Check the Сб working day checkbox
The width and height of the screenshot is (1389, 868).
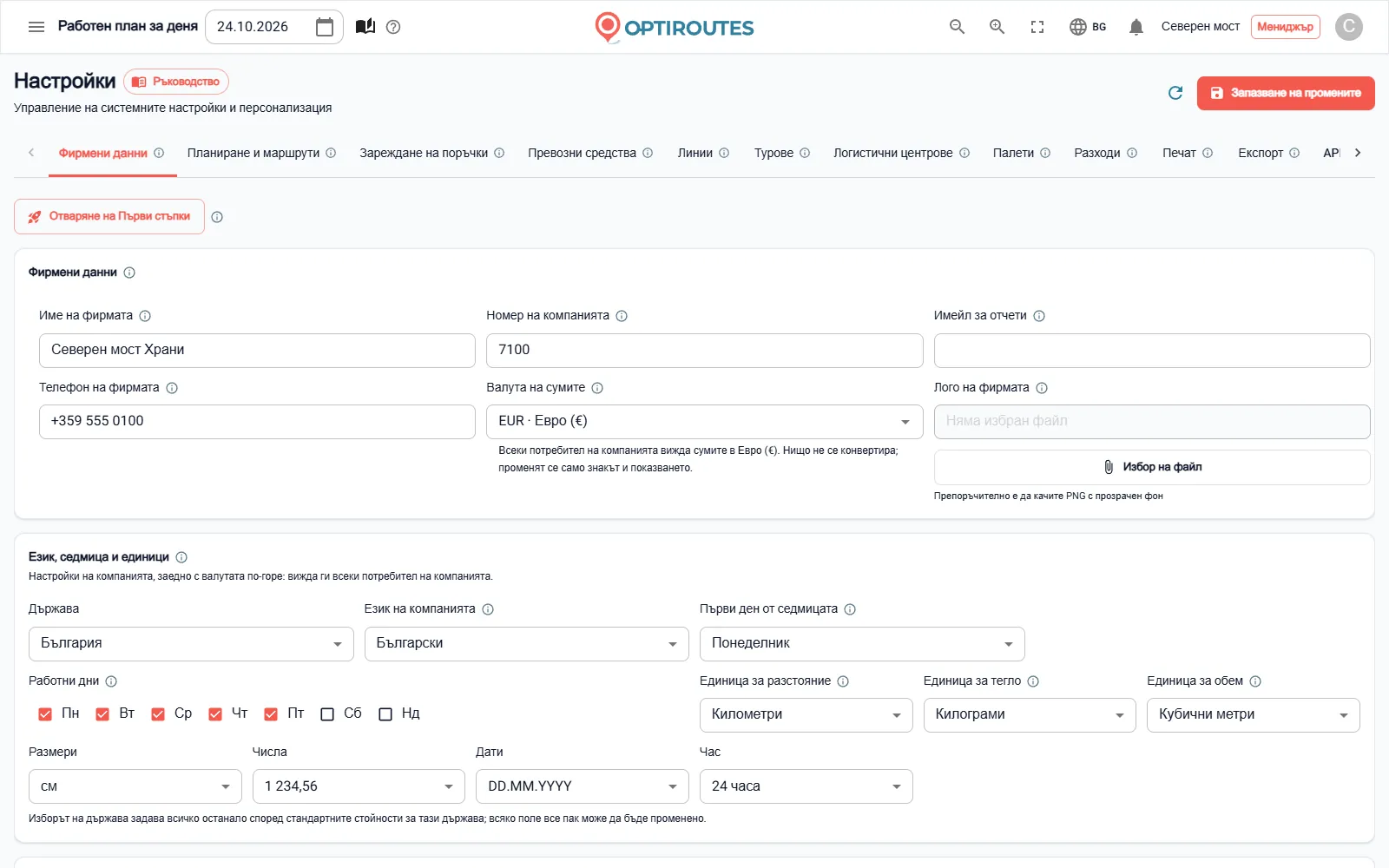click(327, 714)
